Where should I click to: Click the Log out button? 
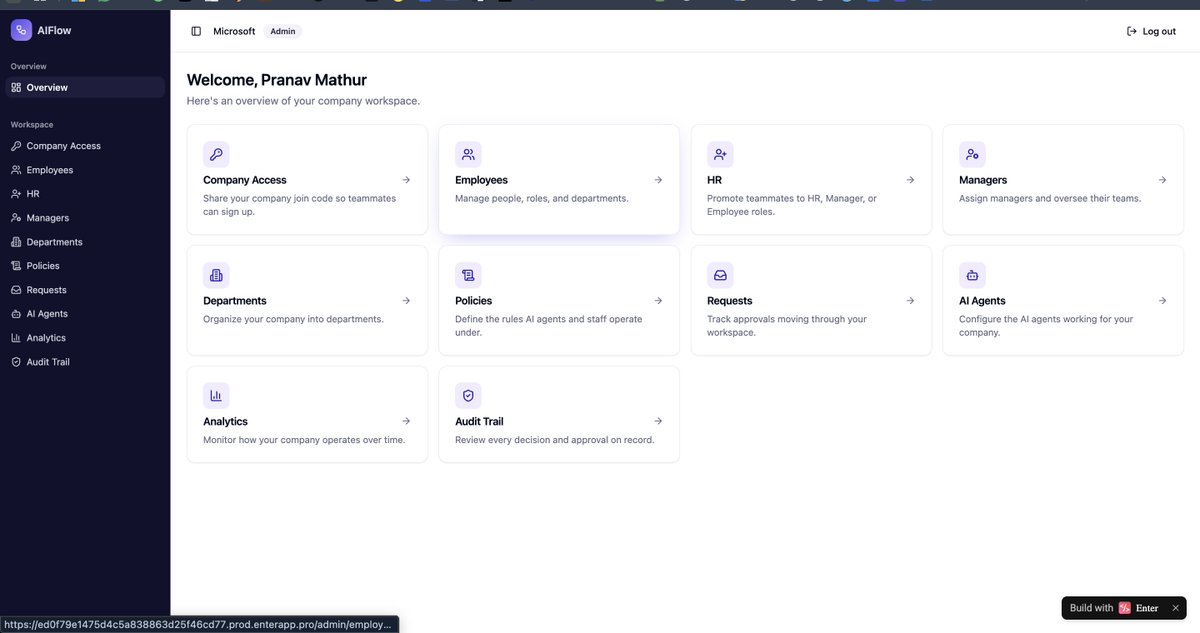click(x=1151, y=31)
